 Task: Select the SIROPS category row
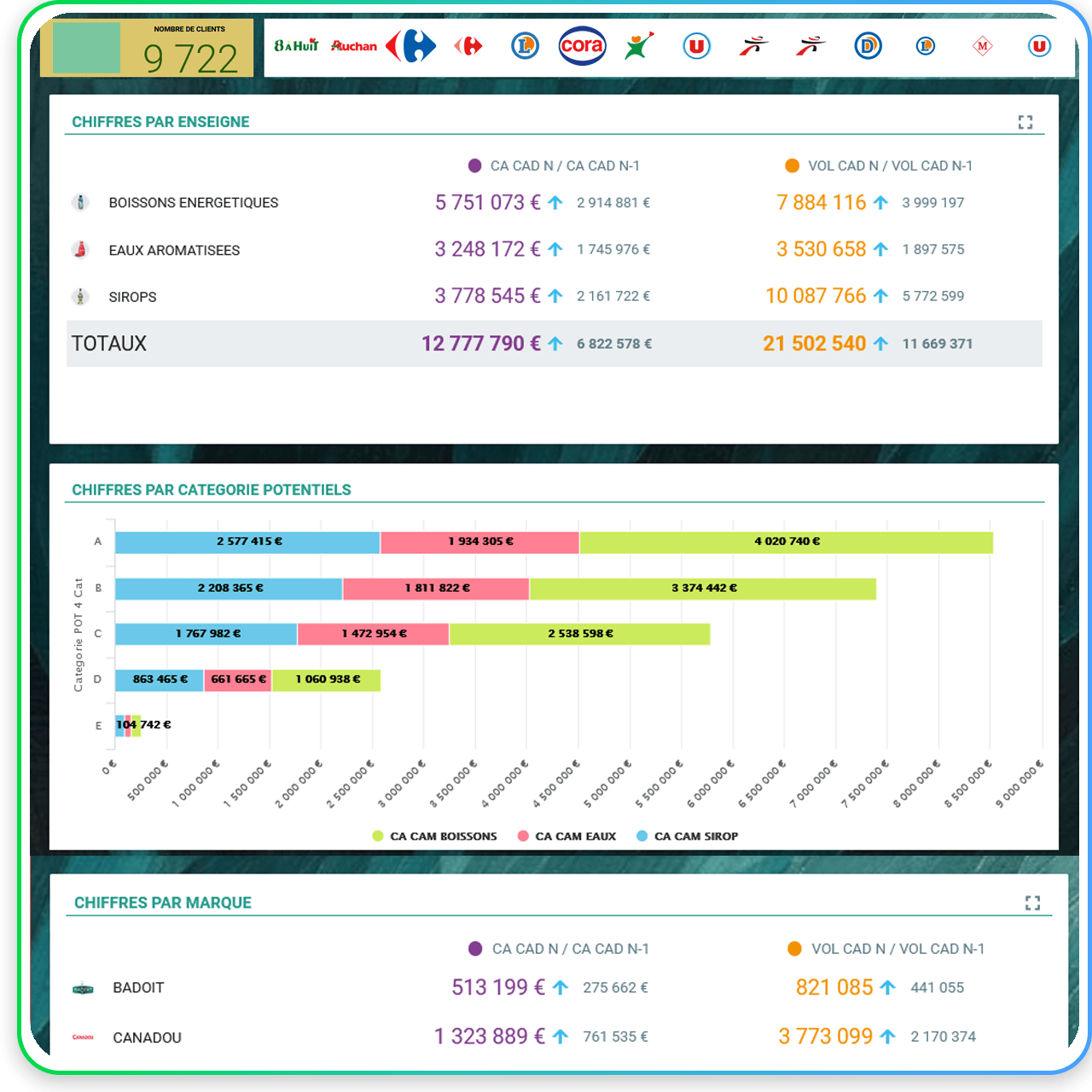pos(132,298)
